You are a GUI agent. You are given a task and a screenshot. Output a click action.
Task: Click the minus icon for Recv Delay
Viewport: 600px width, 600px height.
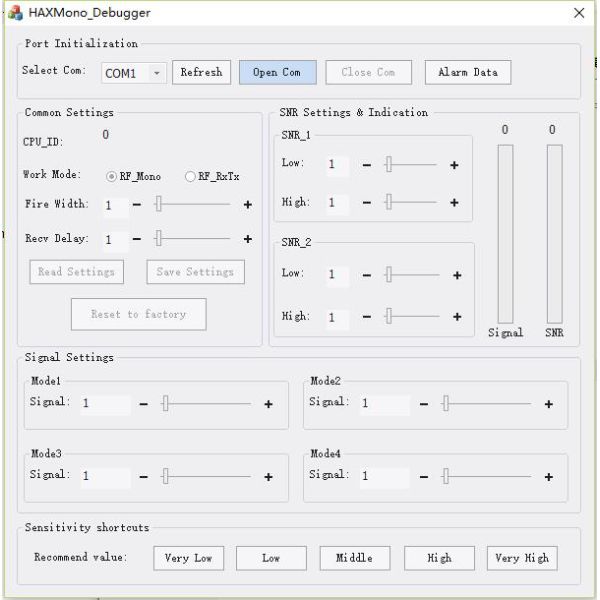tap(137, 240)
